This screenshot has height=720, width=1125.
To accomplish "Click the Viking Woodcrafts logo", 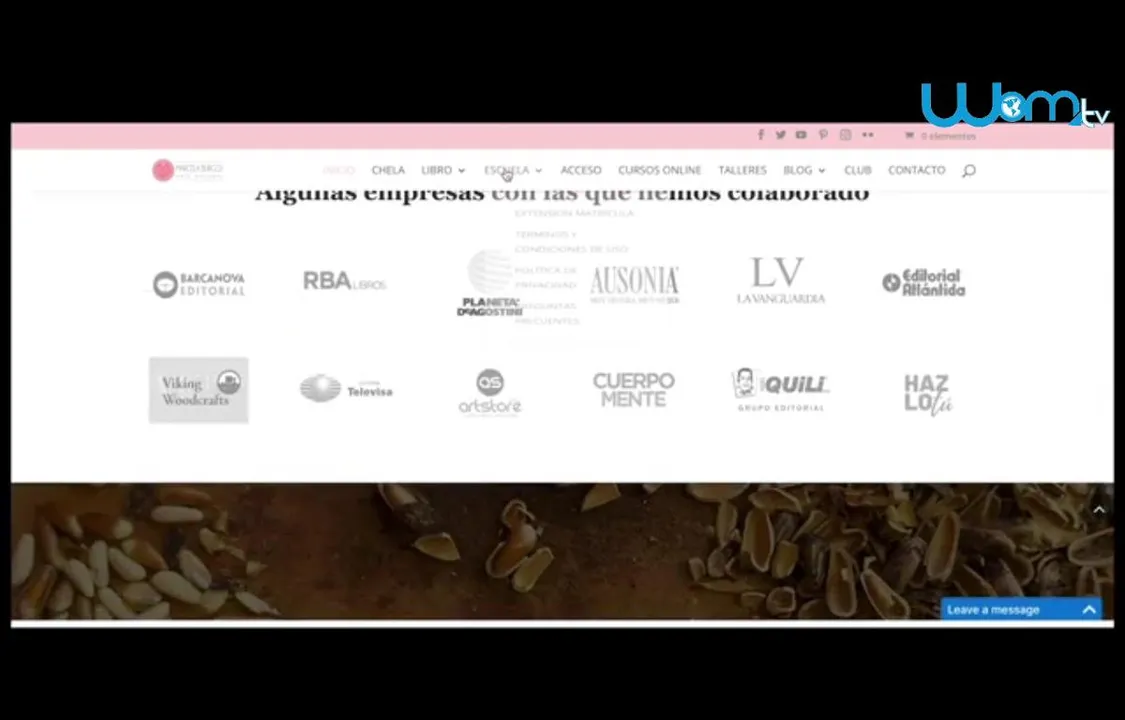I will (199, 390).
